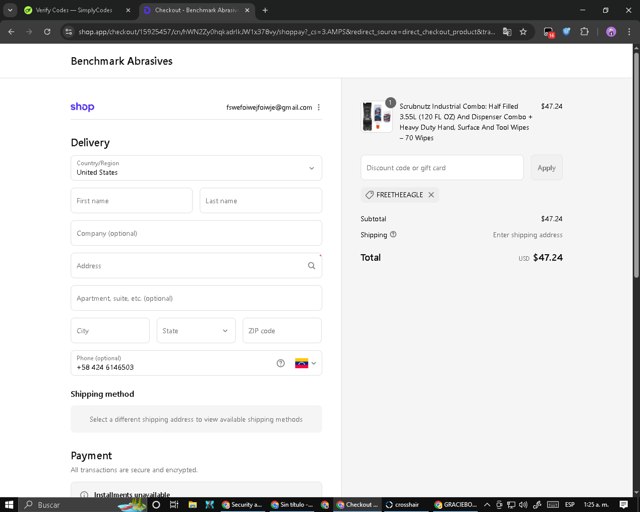Click the volume speaker tray icon

[523, 505]
